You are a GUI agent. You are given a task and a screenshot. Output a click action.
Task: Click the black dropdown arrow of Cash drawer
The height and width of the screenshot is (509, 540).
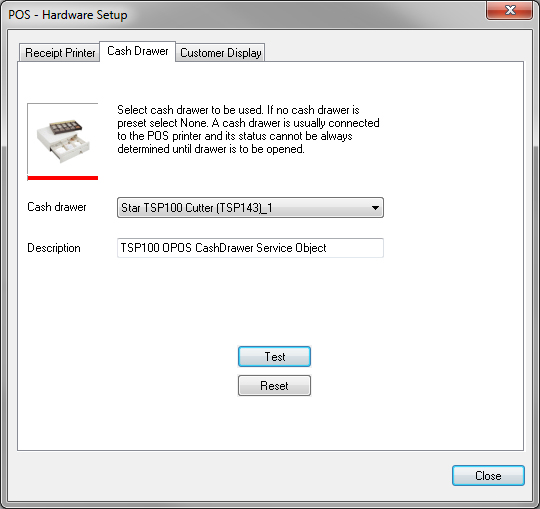(375, 208)
